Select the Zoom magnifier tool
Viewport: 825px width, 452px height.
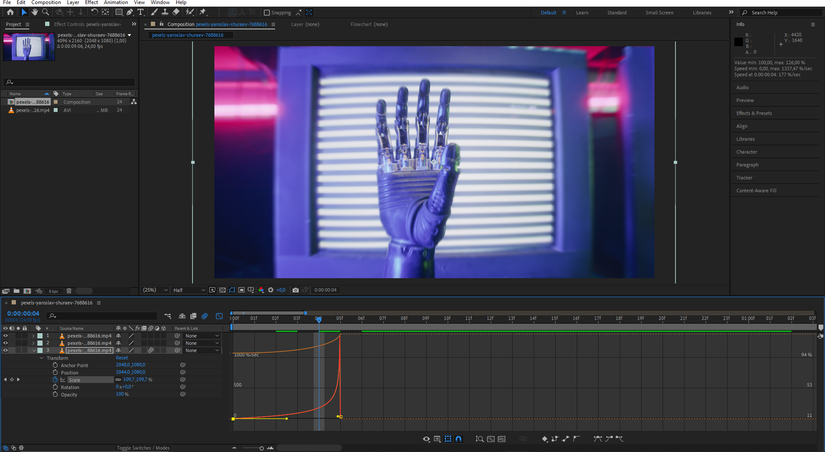[46, 12]
